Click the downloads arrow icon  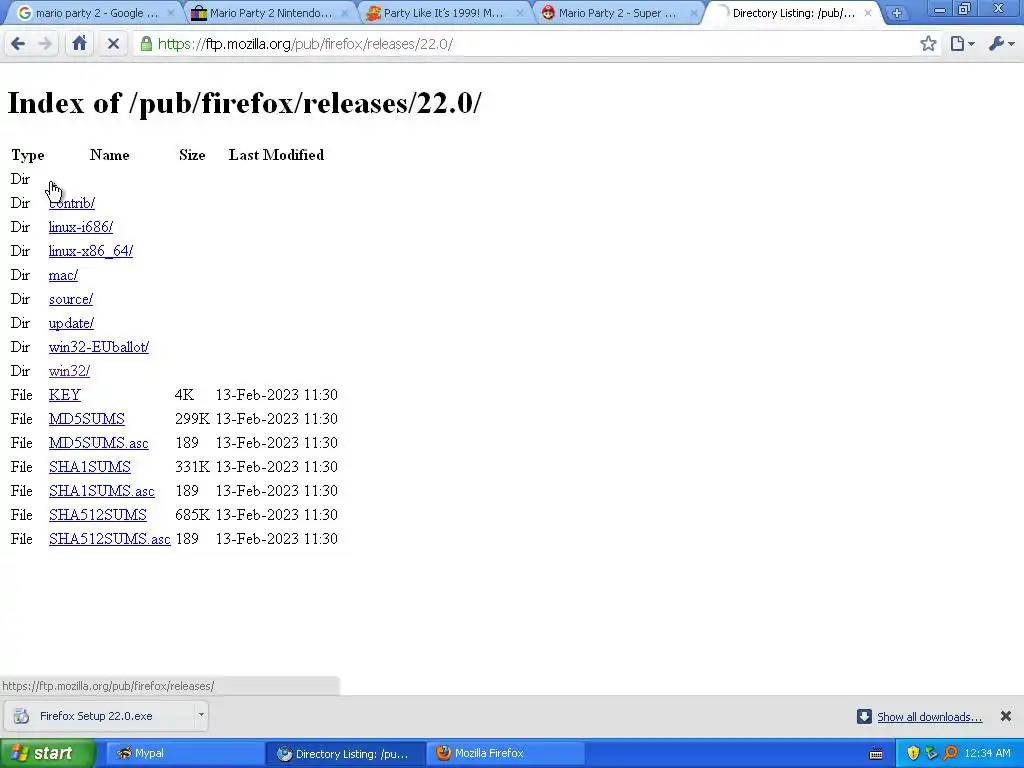(x=864, y=716)
